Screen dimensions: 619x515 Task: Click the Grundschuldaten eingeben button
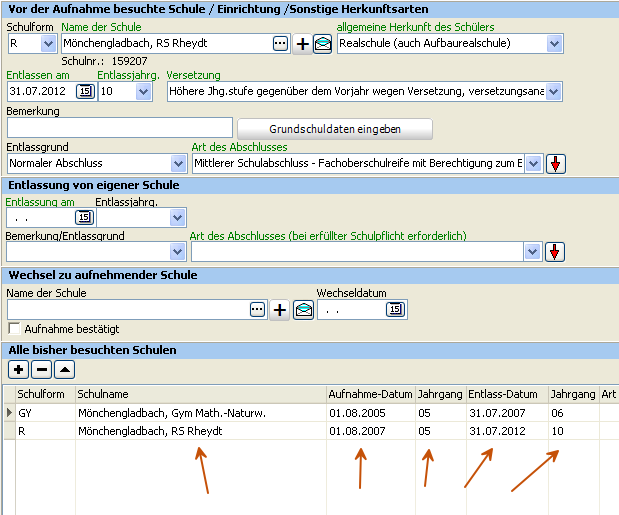(335, 129)
